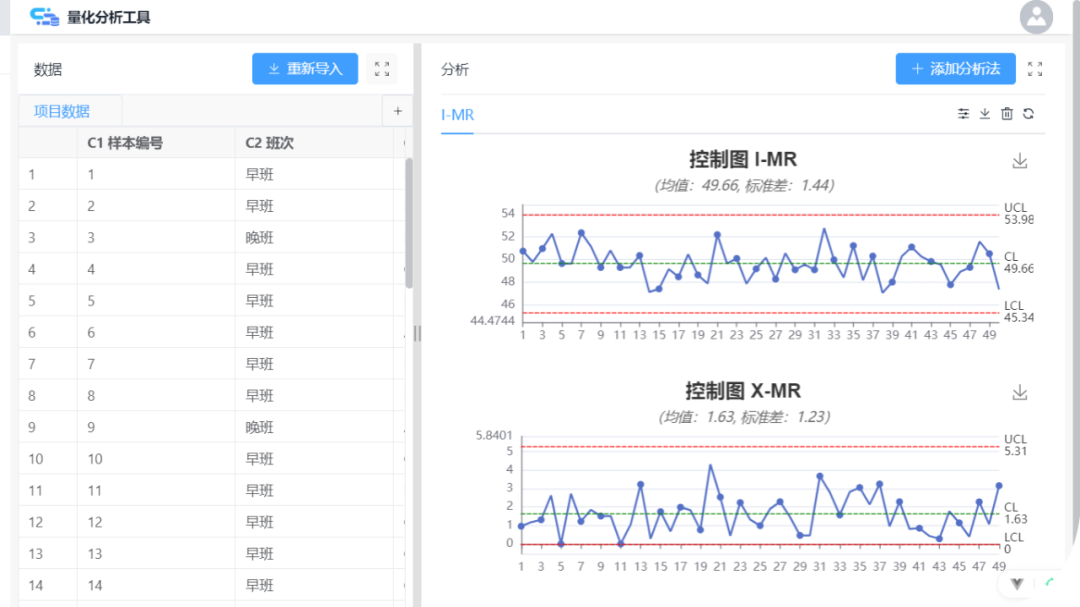This screenshot has width=1080, height=607.
Task: Select the I-MR analysis tab
Action: click(457, 115)
